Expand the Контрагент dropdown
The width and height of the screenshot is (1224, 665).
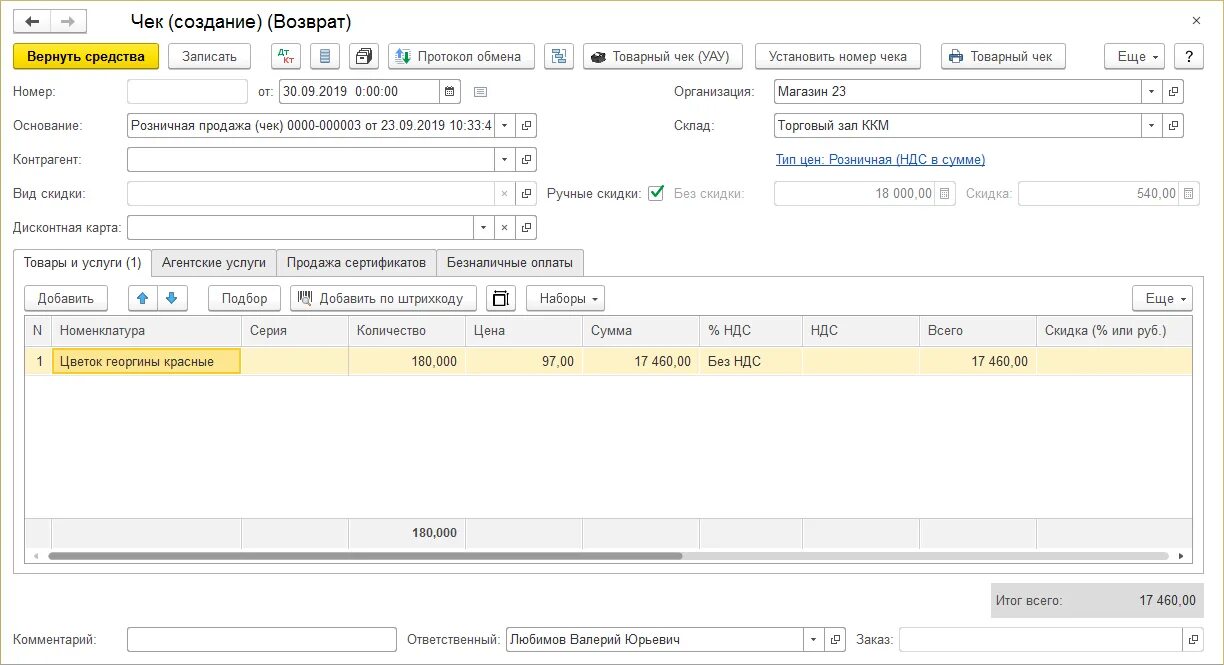click(x=504, y=159)
